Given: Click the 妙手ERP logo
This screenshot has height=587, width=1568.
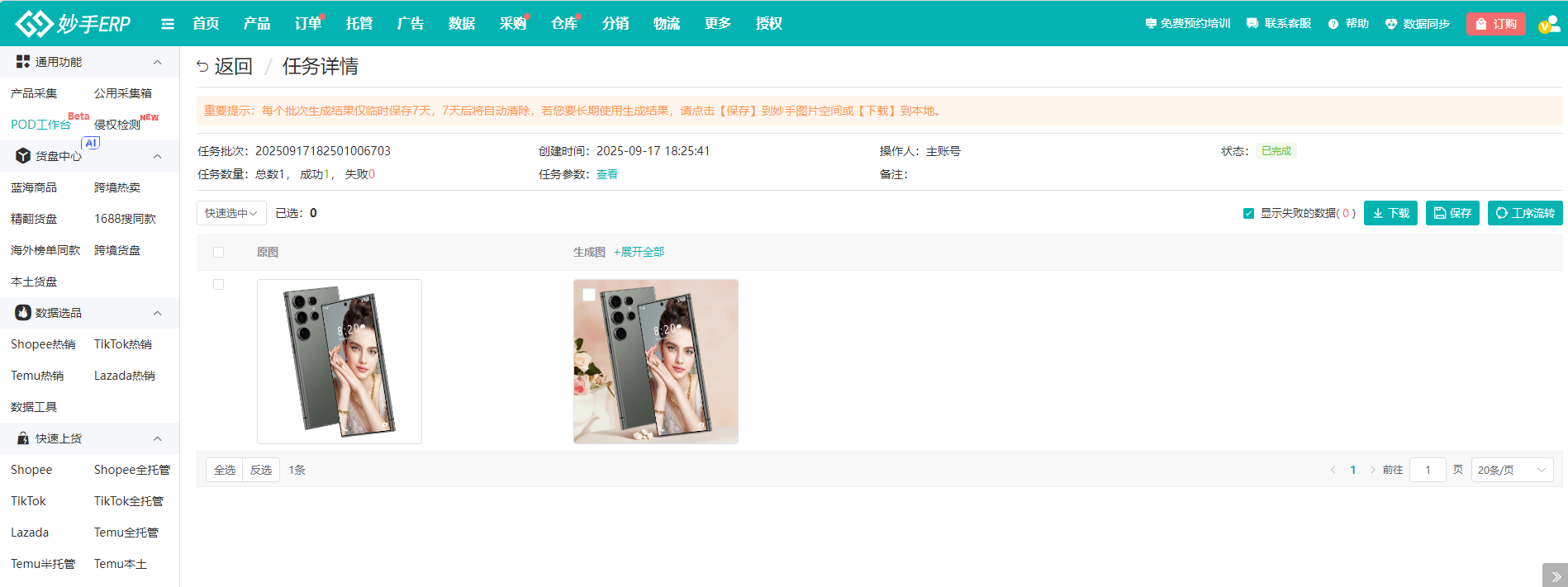Looking at the screenshot, I should [x=73, y=23].
